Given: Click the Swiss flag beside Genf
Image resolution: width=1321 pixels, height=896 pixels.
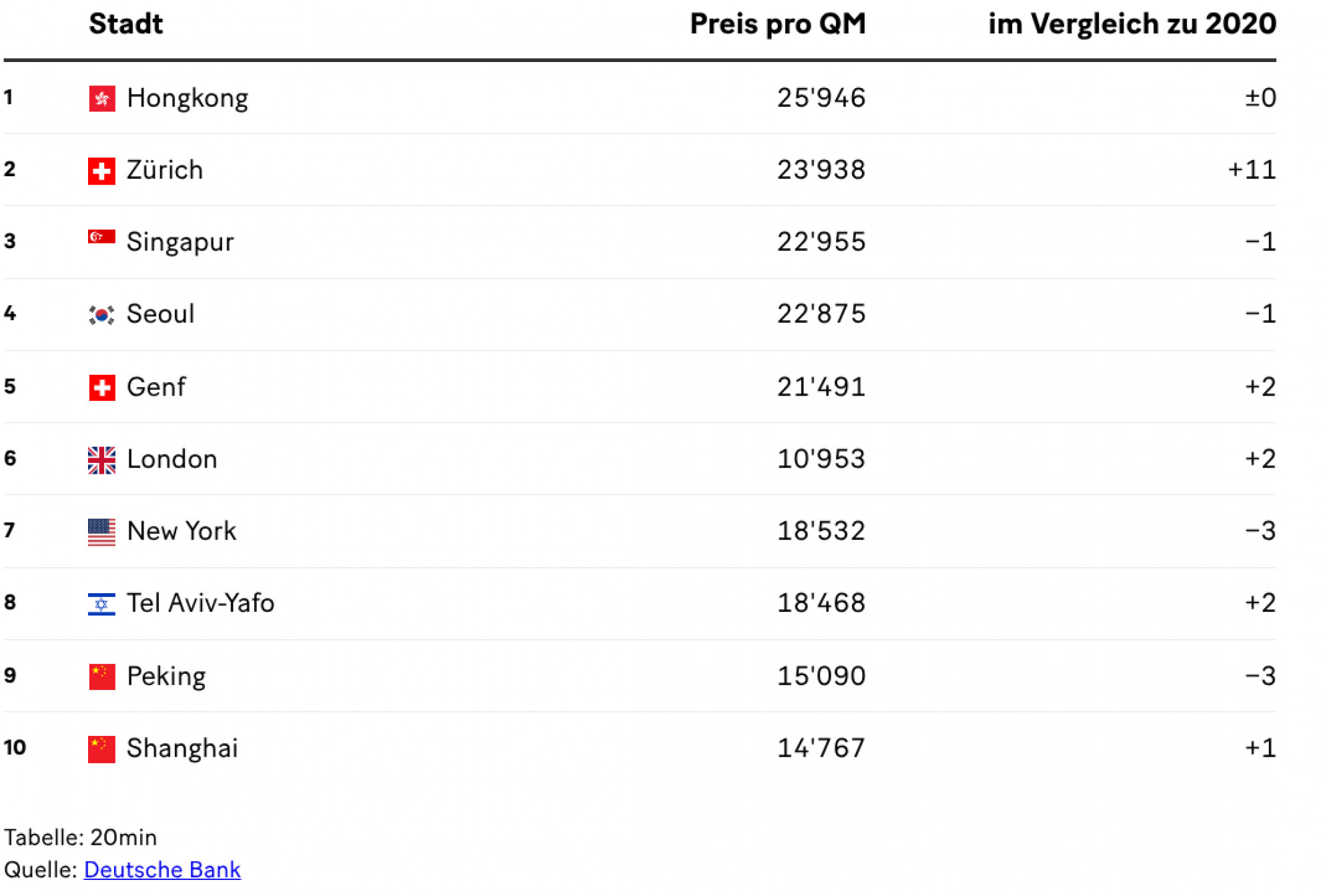Looking at the screenshot, I should pyautogui.click(x=101, y=388).
